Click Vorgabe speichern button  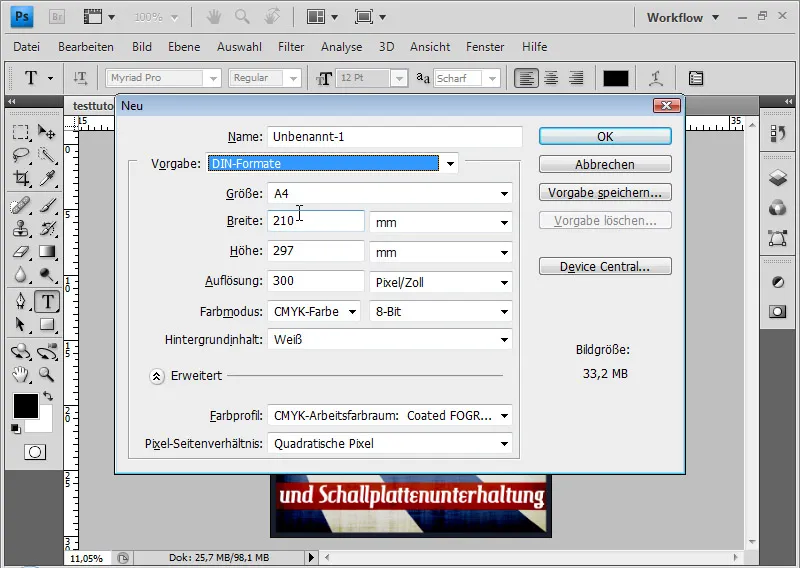(605, 192)
